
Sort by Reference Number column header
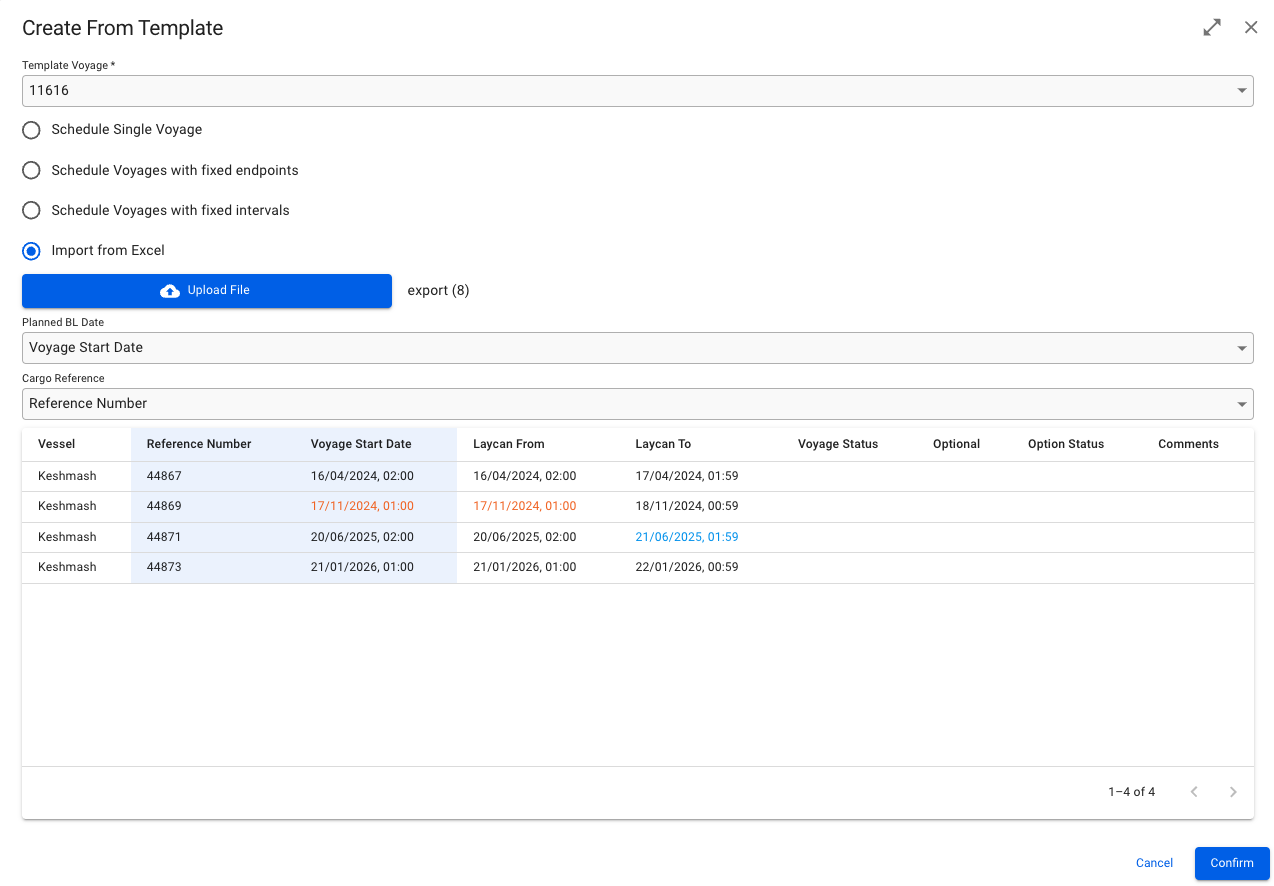(x=199, y=444)
